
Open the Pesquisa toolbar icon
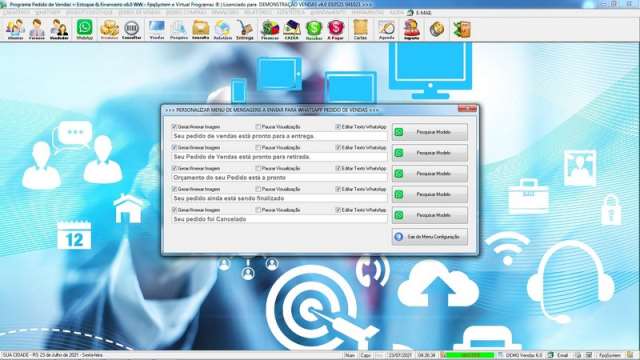coord(178,29)
